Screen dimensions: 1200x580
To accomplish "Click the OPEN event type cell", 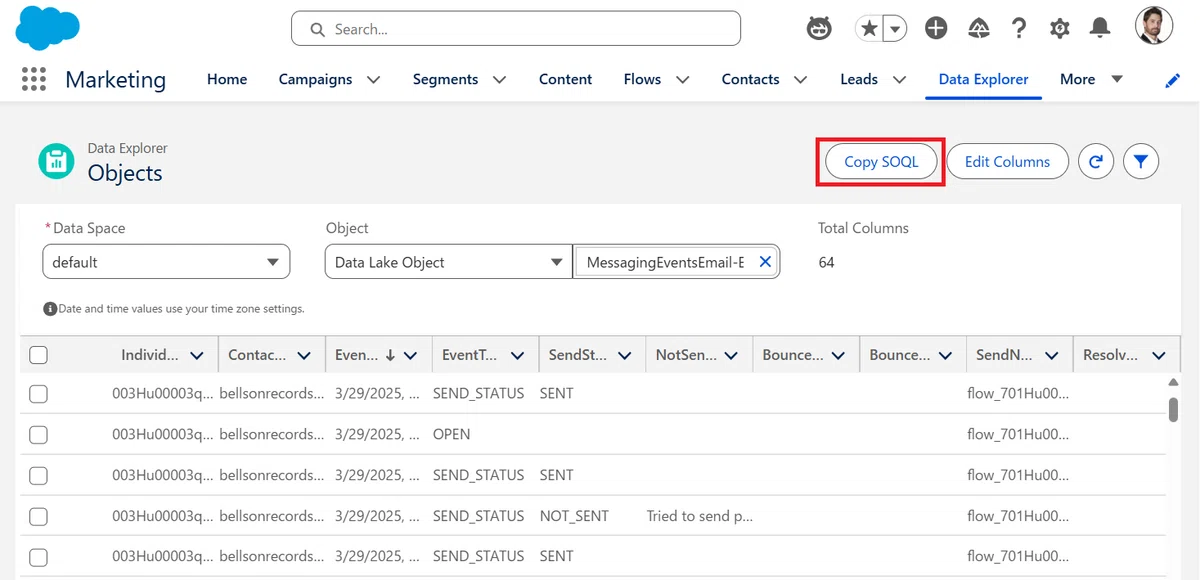I will 451,435.
